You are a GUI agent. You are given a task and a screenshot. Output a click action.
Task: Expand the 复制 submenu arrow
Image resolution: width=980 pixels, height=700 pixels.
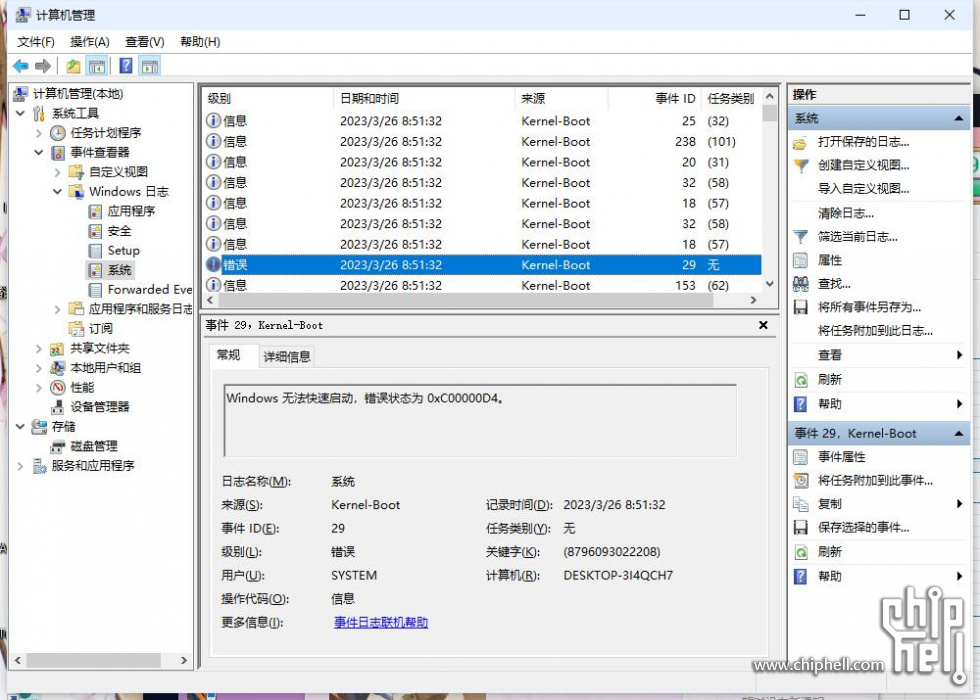[959, 504]
